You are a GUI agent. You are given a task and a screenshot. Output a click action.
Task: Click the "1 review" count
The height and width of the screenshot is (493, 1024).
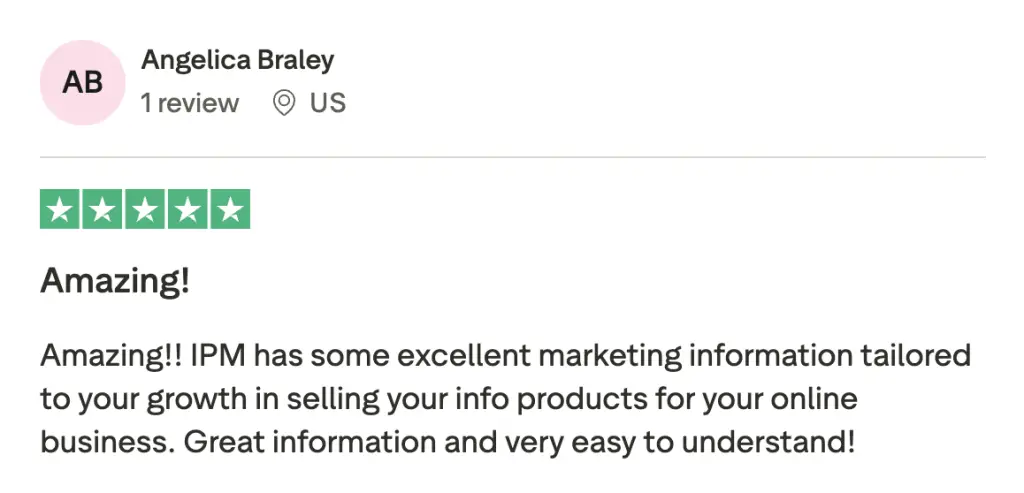pos(190,103)
